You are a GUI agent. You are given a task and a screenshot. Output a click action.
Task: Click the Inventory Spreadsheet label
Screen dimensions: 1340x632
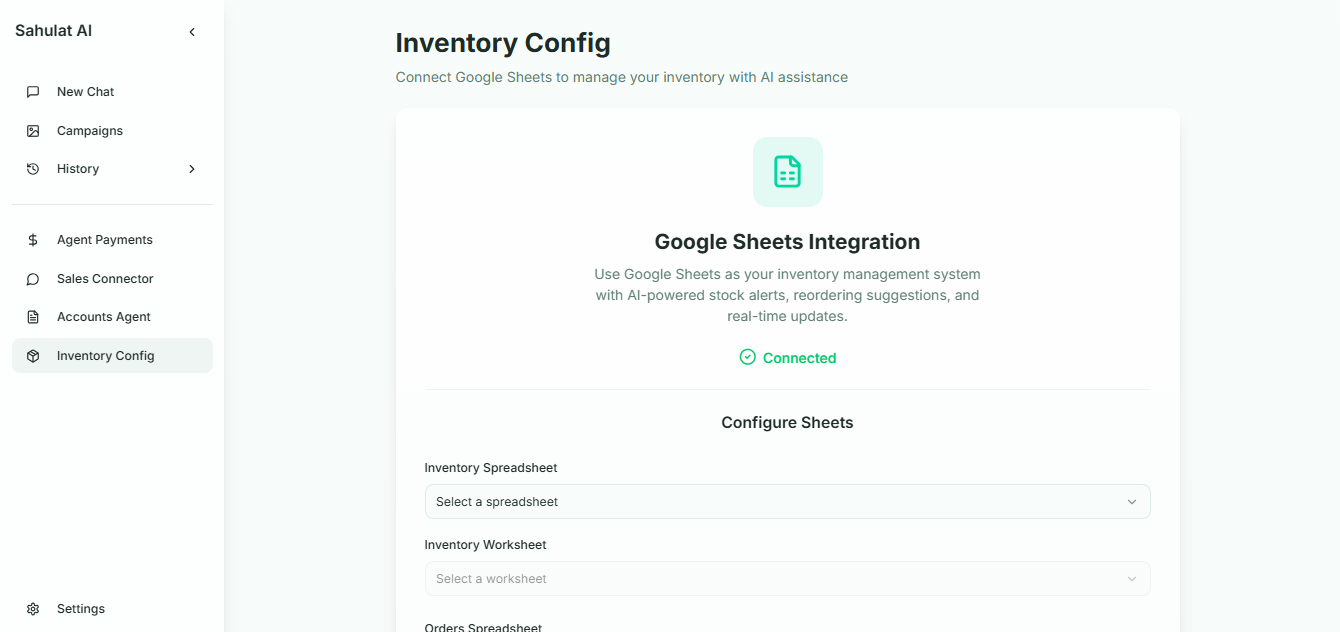491,468
